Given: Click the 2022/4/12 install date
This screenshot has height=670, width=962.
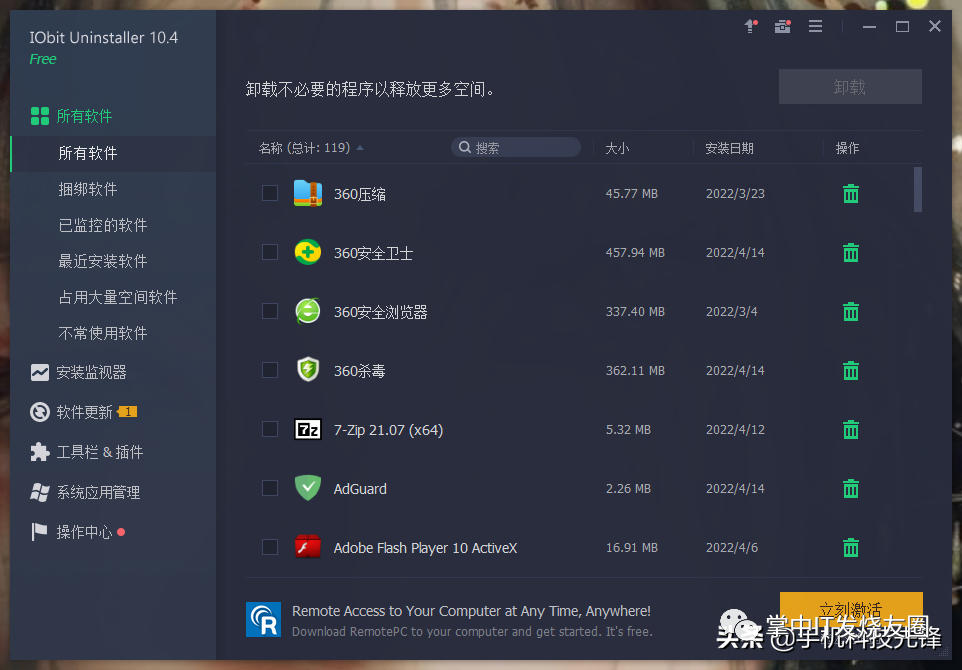Looking at the screenshot, I should point(735,429).
